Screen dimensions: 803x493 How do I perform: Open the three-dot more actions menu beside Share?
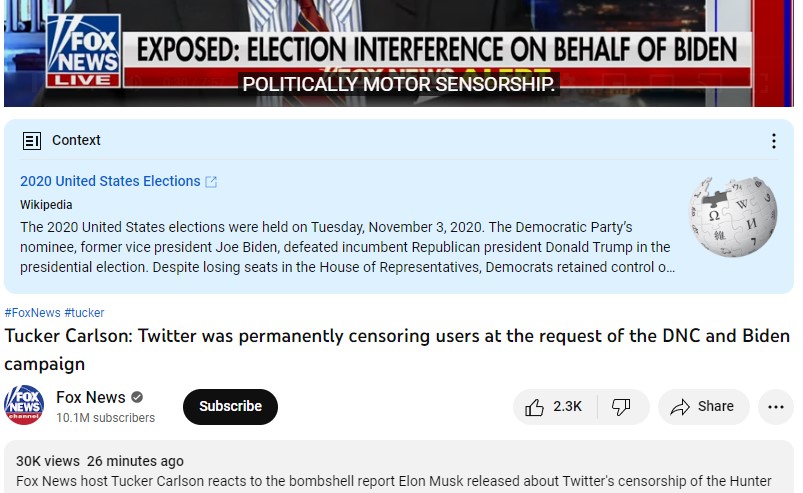(x=776, y=407)
